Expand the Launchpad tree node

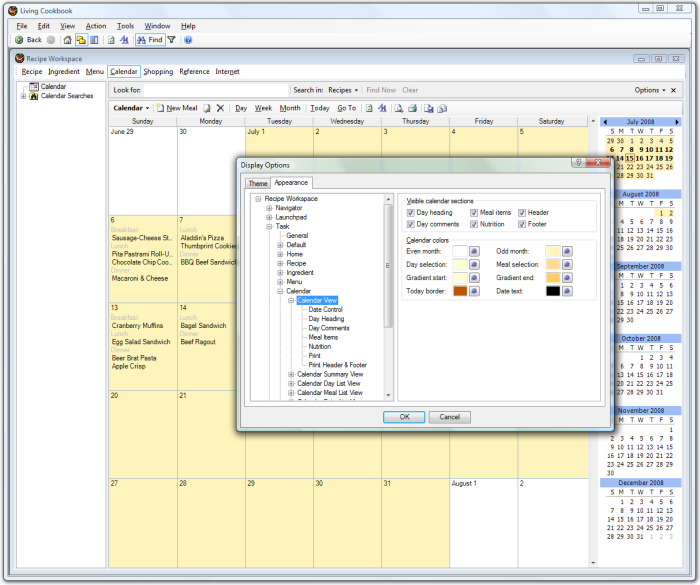269,217
